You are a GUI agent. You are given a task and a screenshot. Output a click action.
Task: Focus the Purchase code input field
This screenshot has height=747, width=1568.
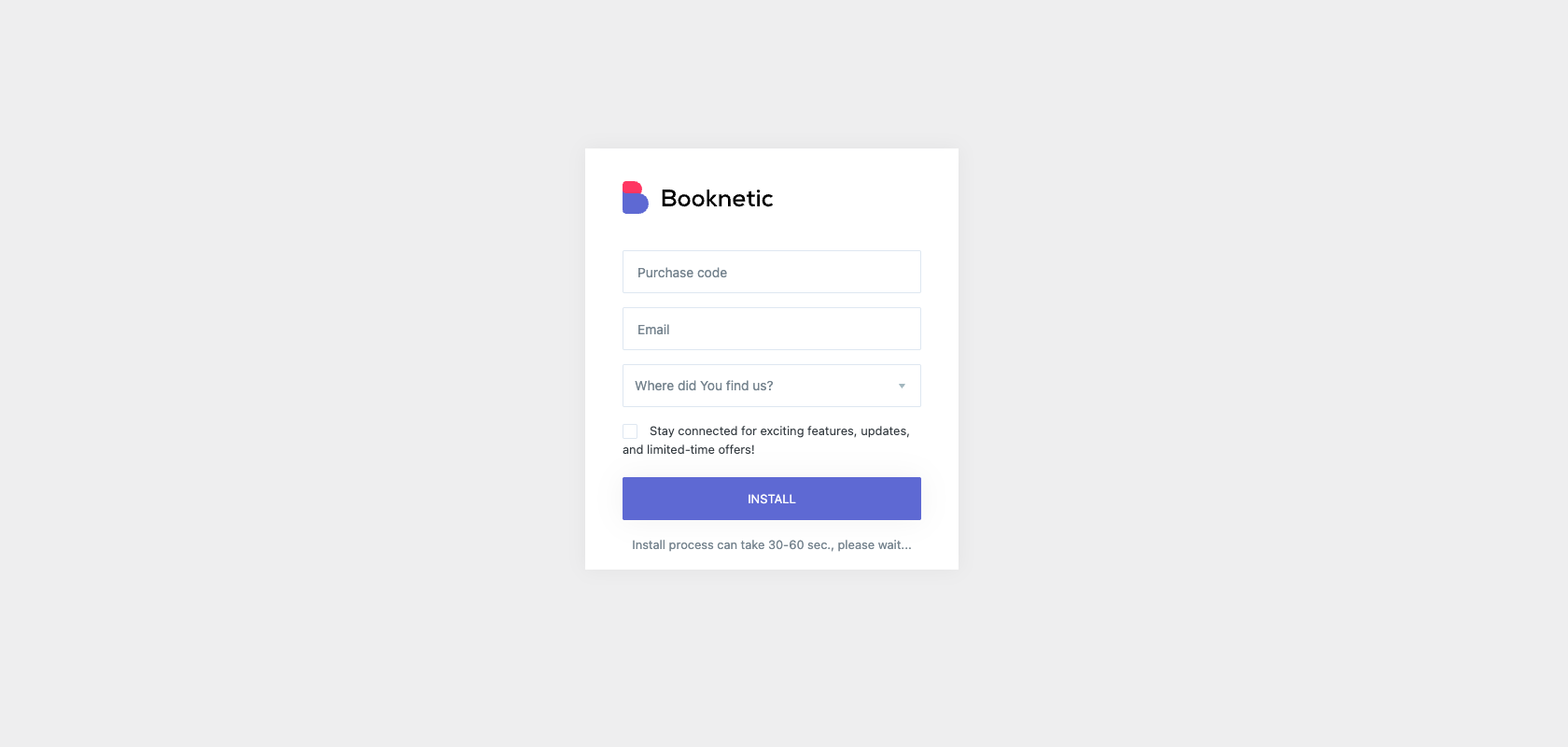tap(771, 272)
